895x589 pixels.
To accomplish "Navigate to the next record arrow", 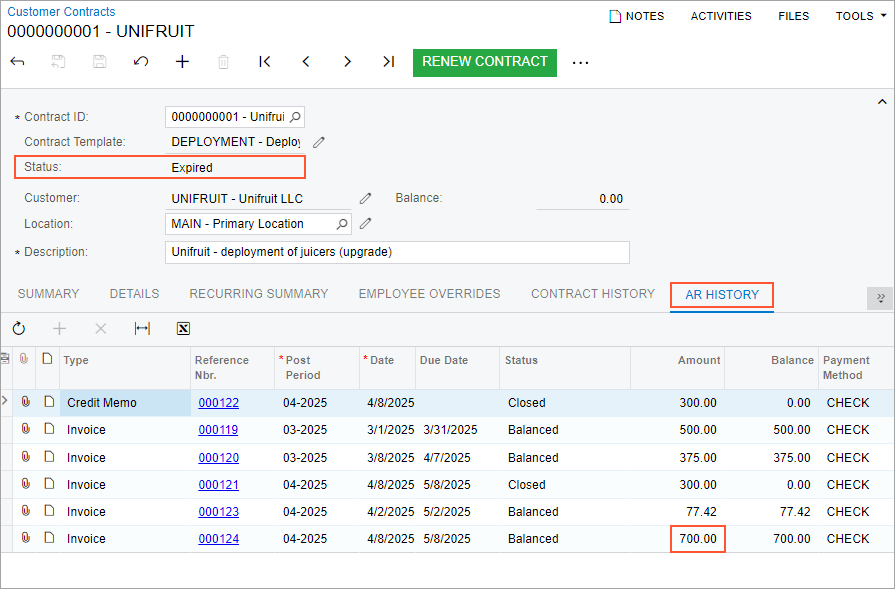I will coord(347,62).
